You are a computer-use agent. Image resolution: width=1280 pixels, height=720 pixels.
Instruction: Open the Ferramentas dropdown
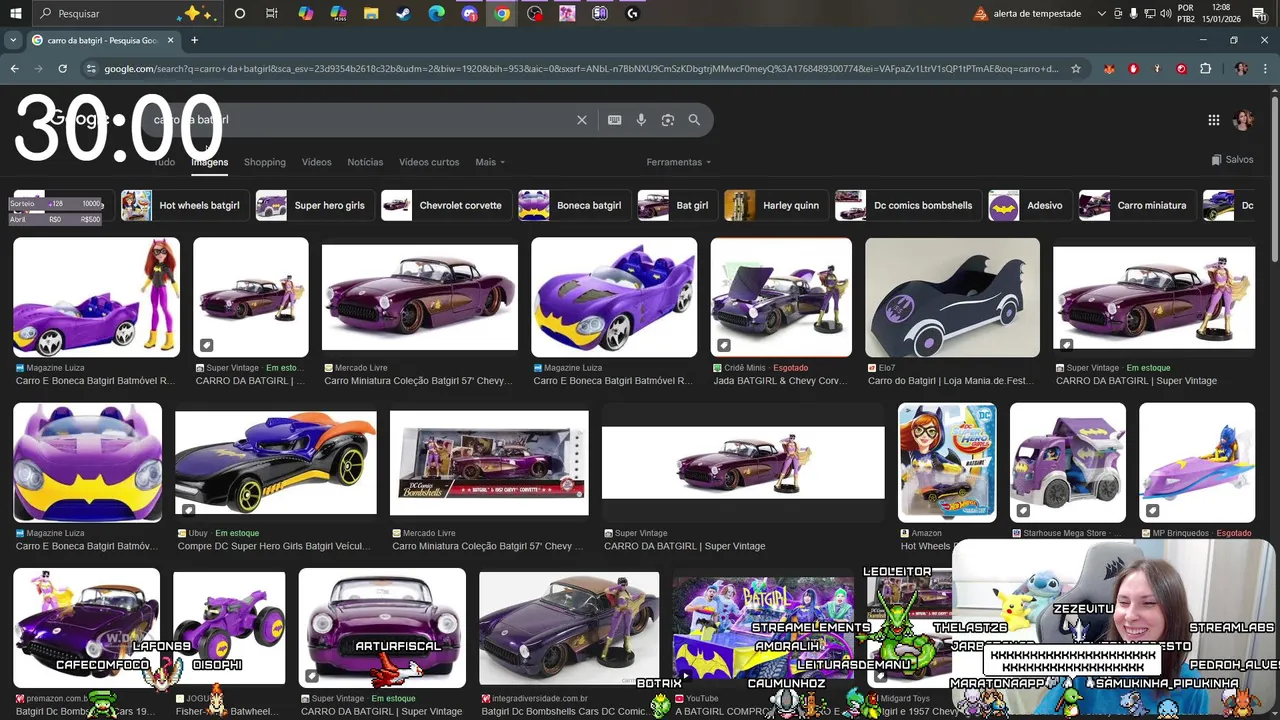click(679, 162)
